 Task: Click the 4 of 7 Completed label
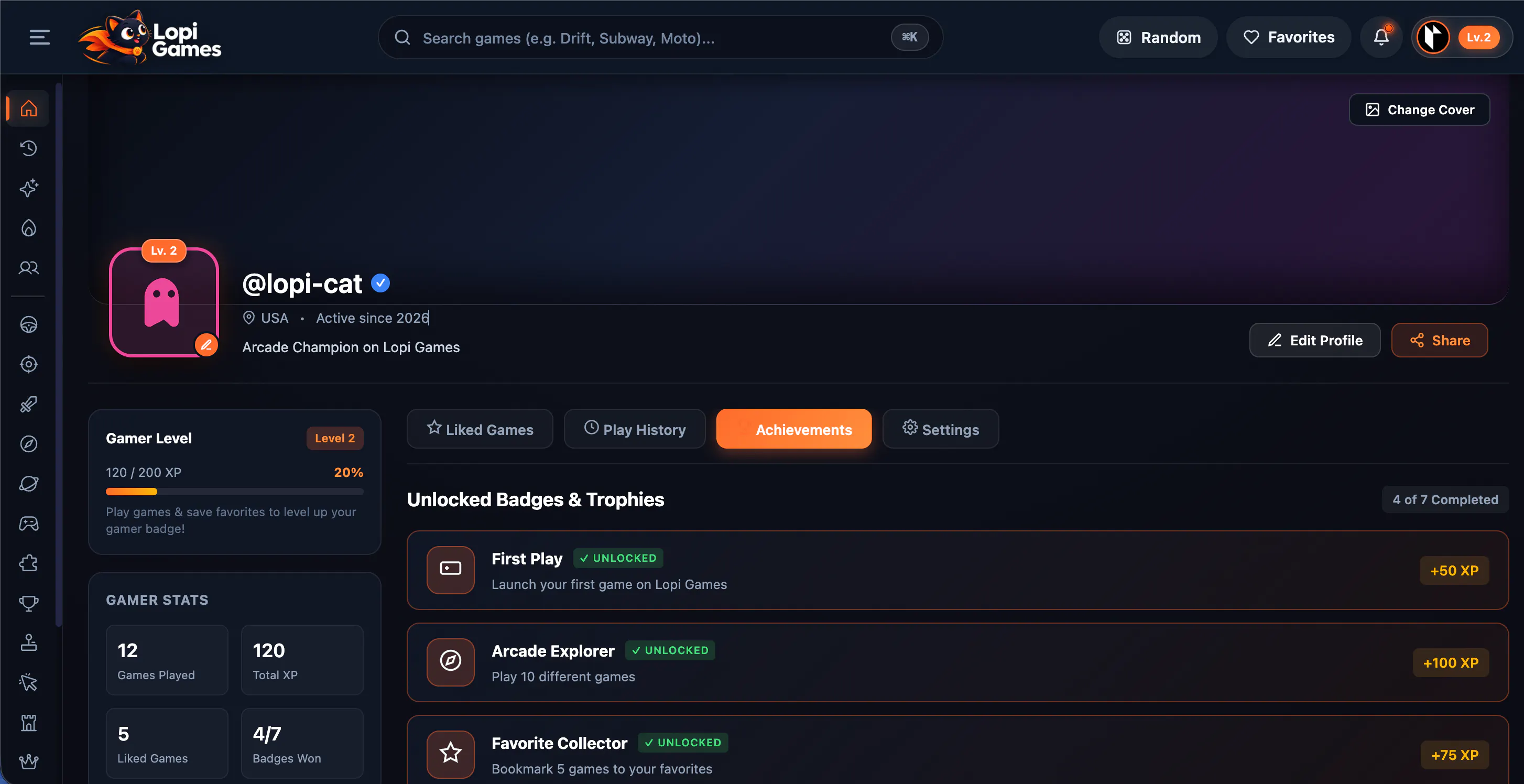point(1445,499)
